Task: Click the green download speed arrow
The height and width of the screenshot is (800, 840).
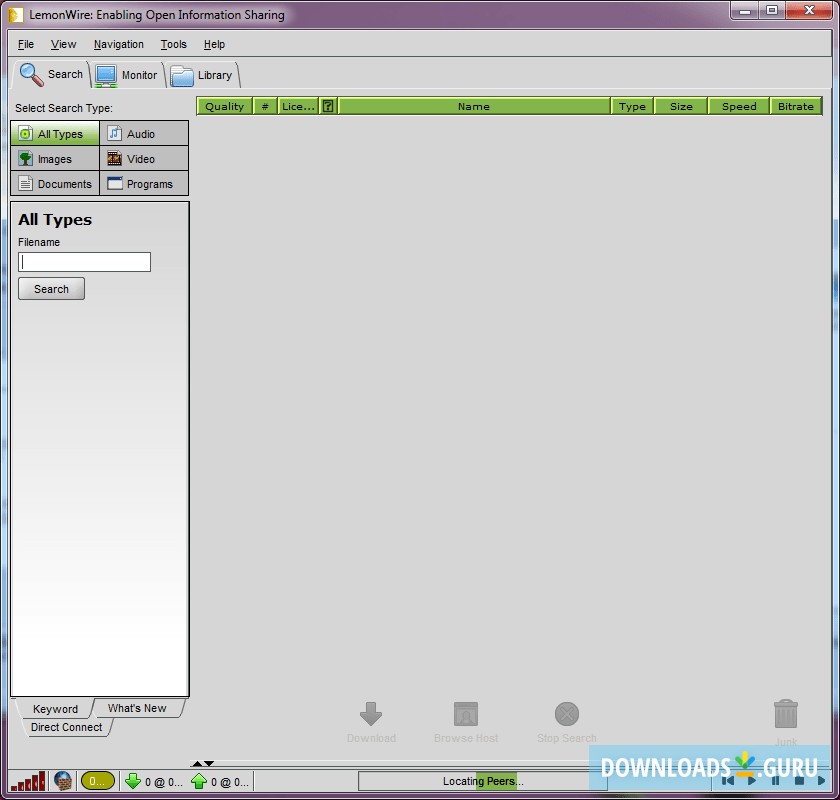Action: 133,781
